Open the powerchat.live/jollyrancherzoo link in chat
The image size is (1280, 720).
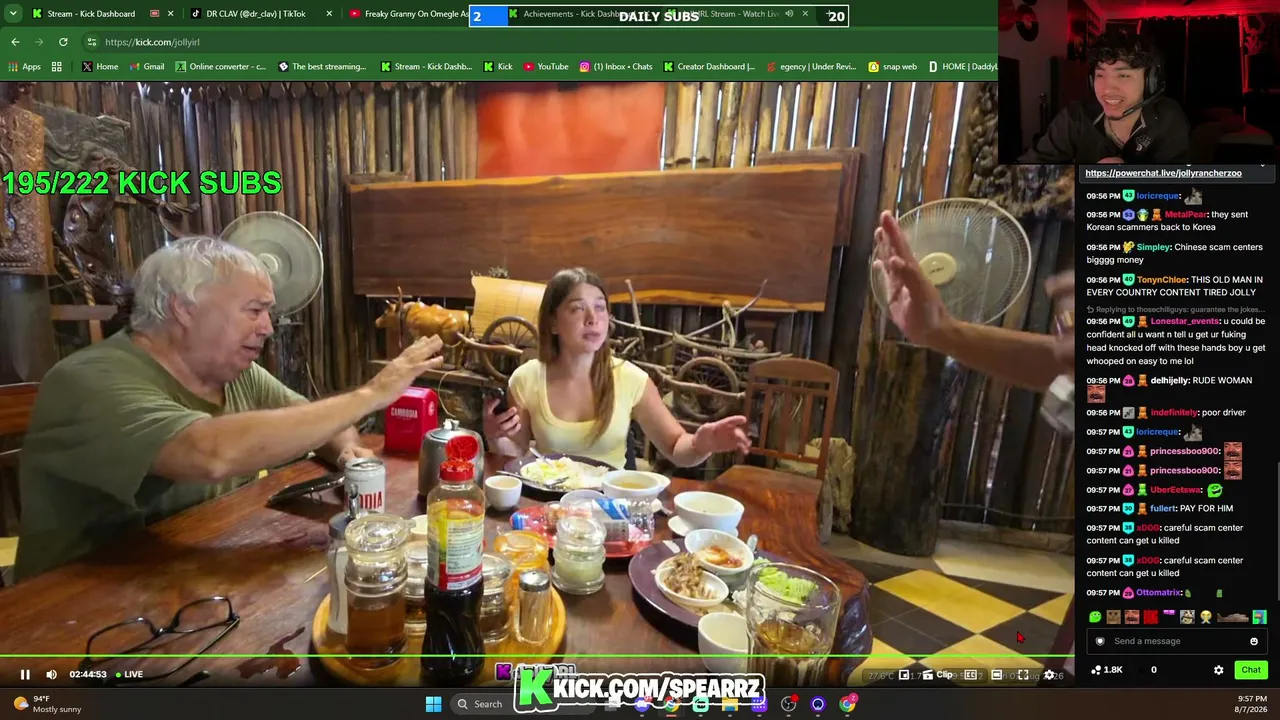(1163, 173)
